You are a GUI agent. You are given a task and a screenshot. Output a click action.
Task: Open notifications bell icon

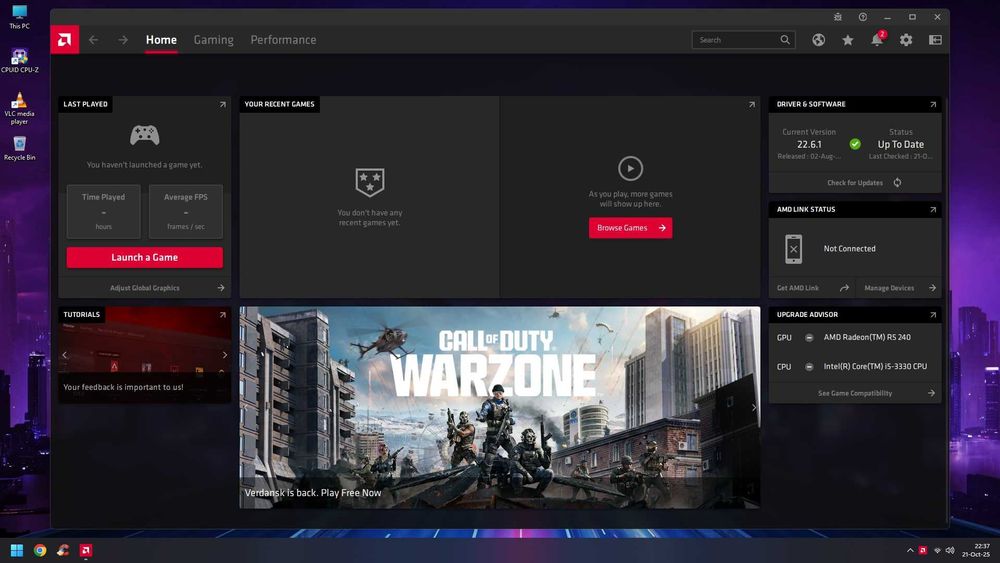(878, 40)
